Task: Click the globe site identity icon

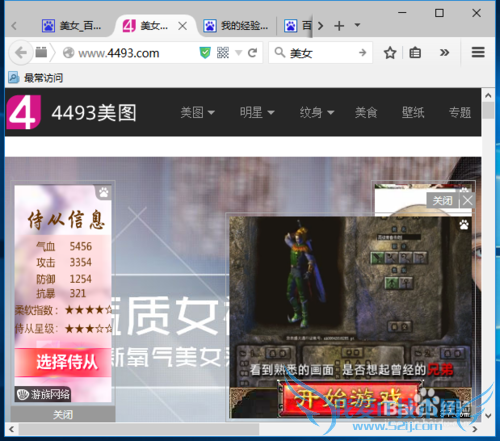Action: pyautogui.click(x=68, y=53)
